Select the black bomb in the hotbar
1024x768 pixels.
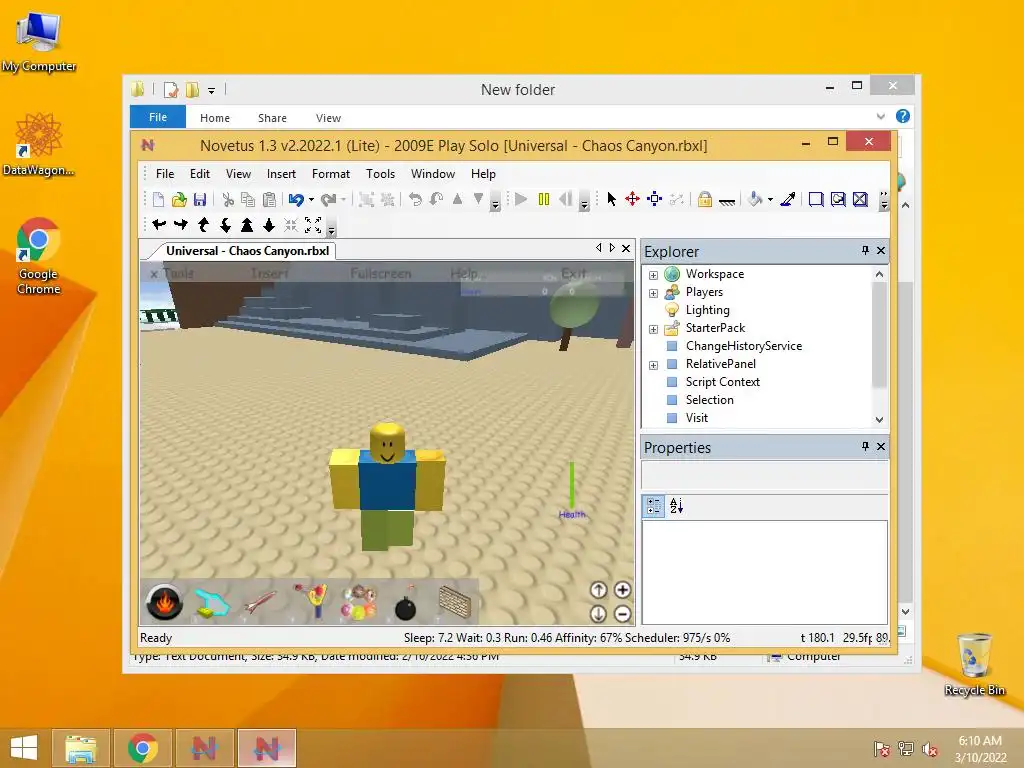click(x=406, y=604)
